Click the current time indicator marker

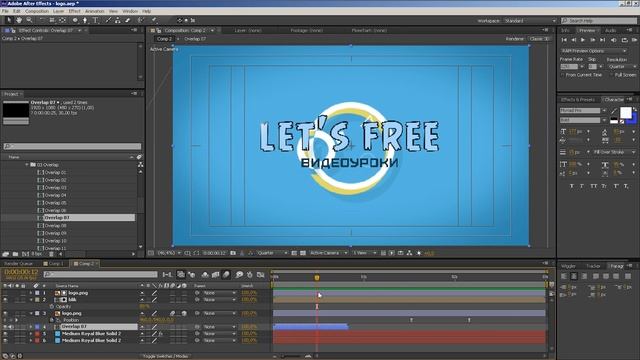coord(317,278)
